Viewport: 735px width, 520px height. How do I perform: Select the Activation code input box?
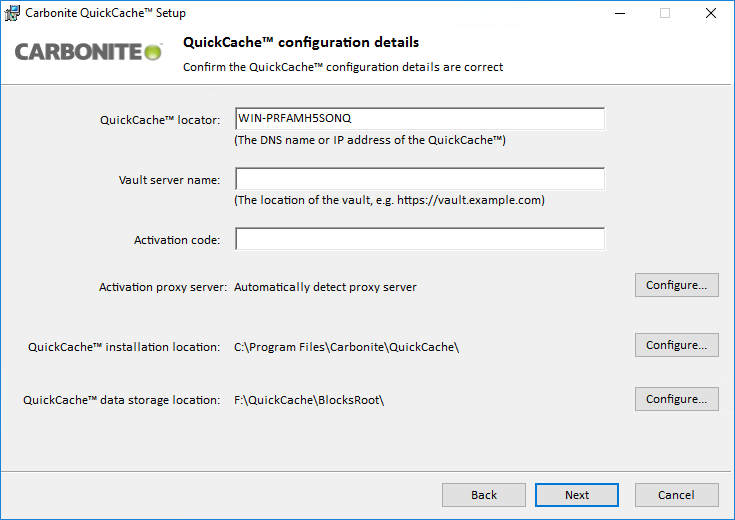click(x=419, y=239)
